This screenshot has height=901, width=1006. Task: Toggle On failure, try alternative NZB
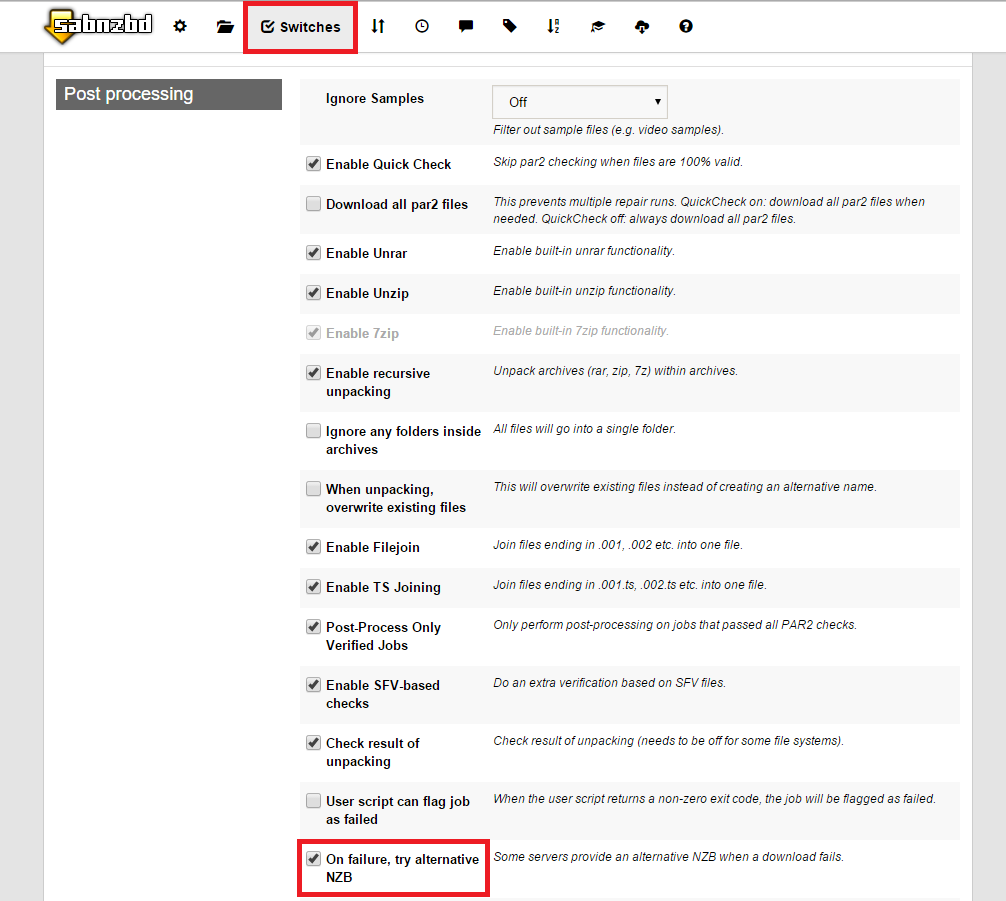pyautogui.click(x=313, y=859)
